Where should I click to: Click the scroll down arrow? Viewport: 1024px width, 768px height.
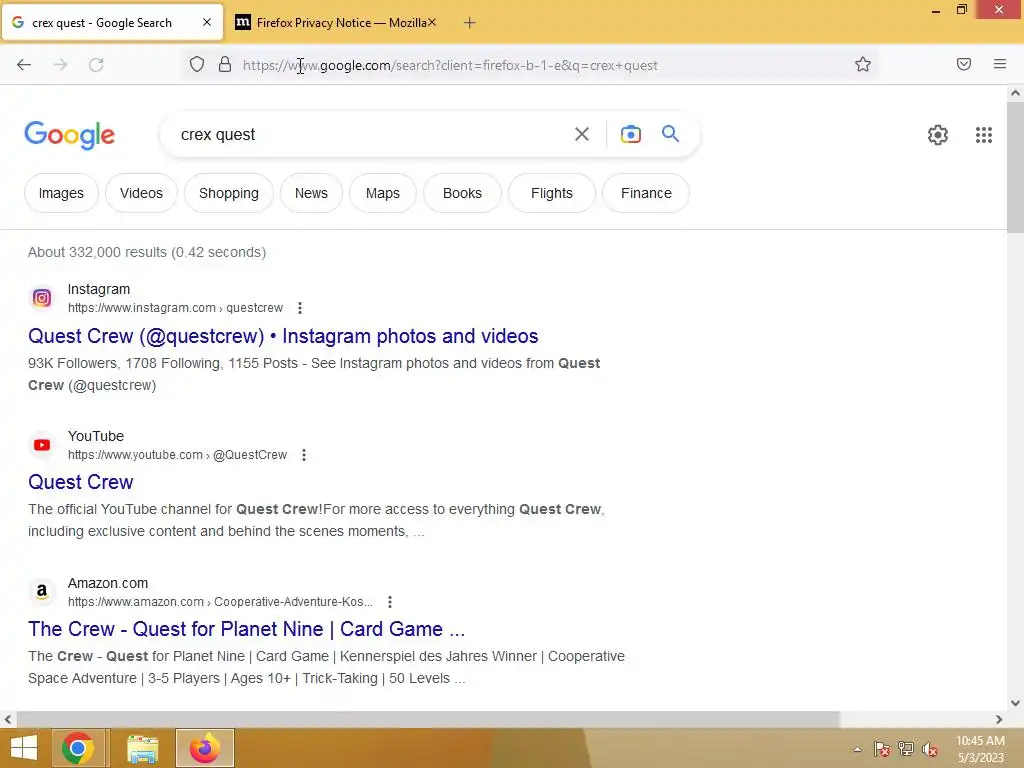point(1015,703)
